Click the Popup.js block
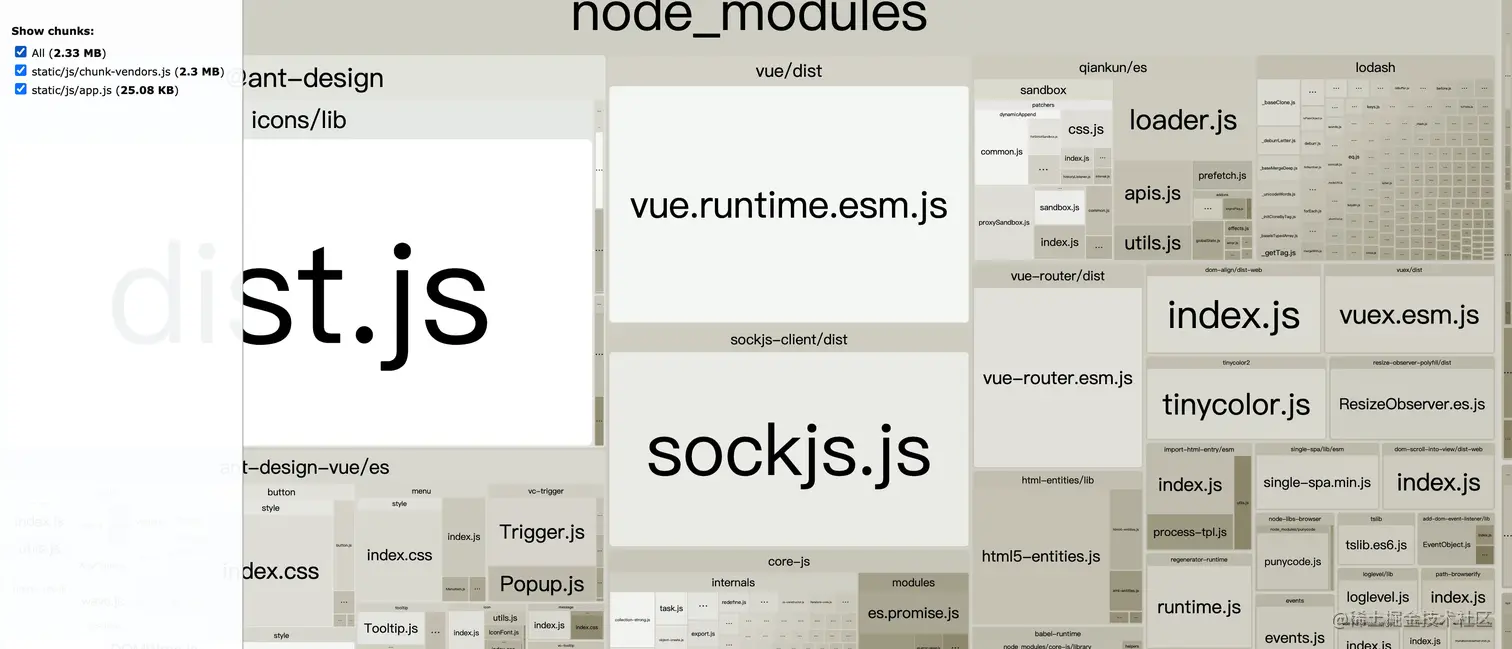 click(x=542, y=584)
